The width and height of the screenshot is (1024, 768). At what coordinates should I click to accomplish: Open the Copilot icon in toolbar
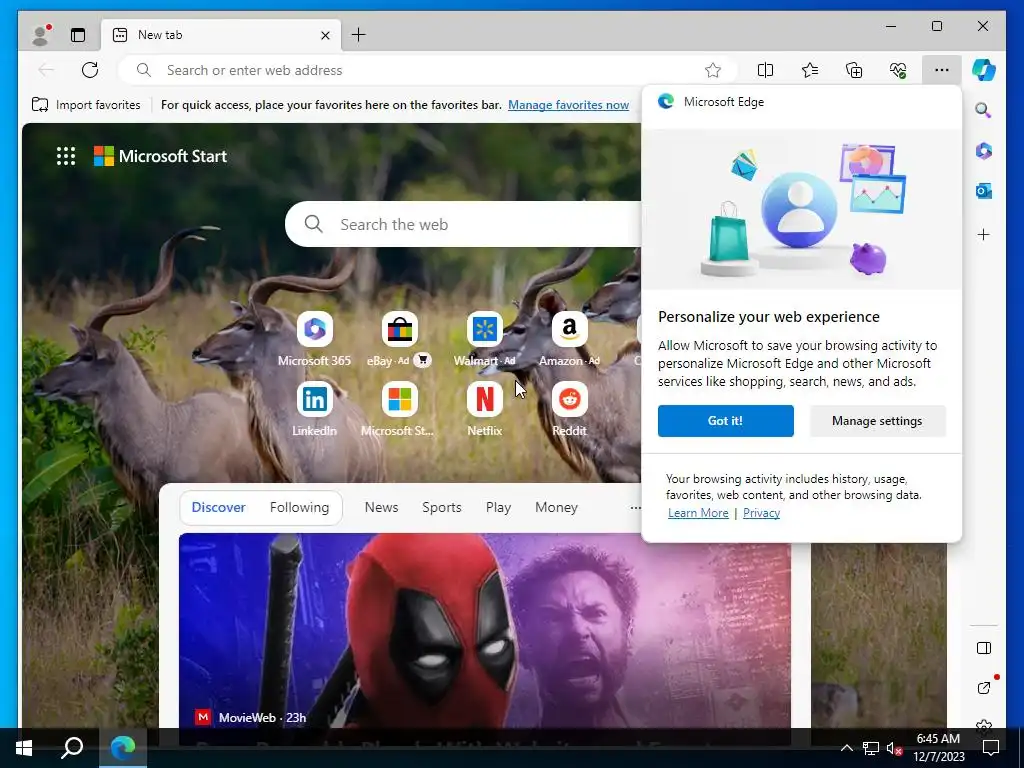pos(984,70)
